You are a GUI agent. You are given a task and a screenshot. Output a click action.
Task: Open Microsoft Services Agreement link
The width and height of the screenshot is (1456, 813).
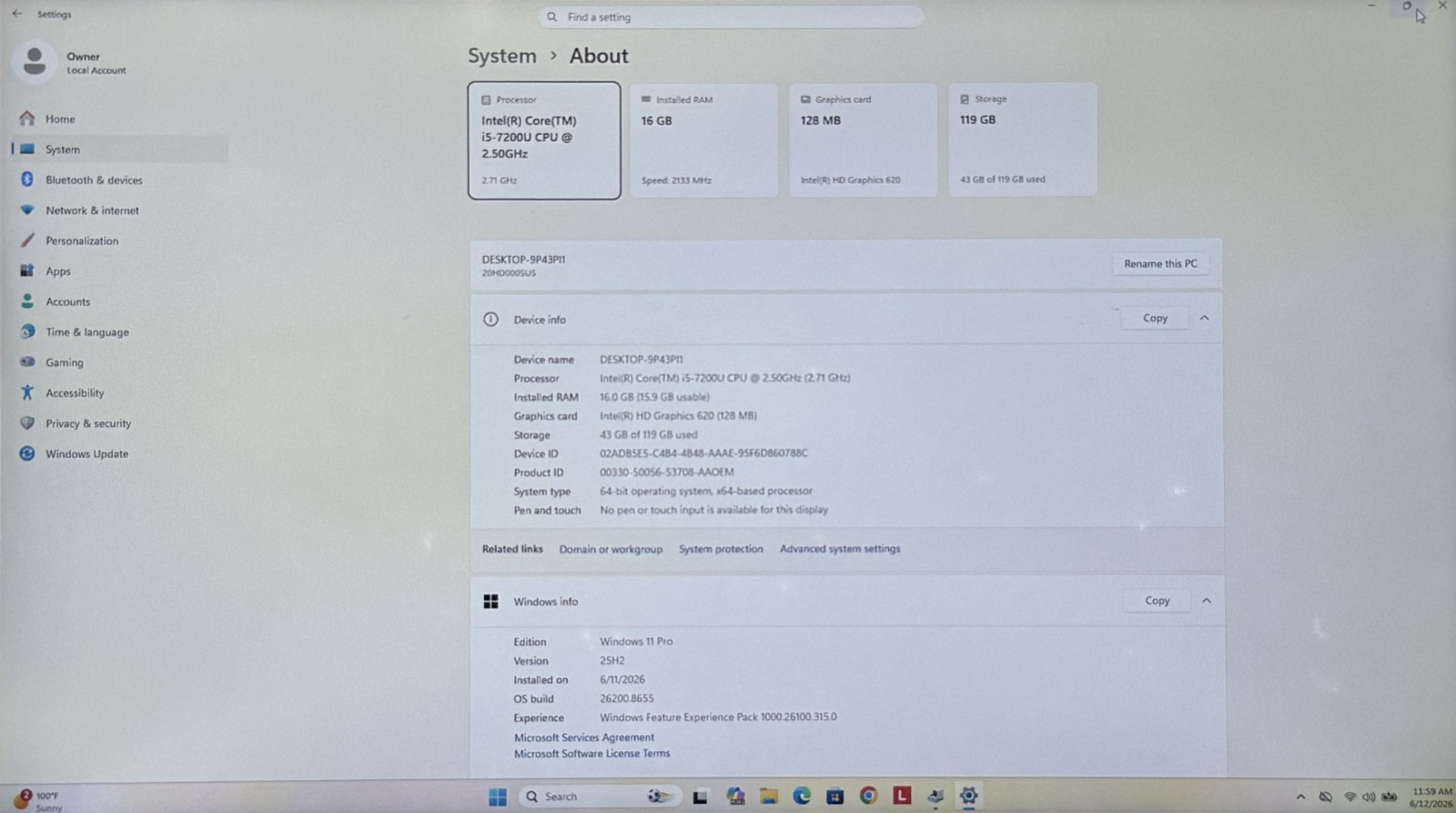pos(583,737)
